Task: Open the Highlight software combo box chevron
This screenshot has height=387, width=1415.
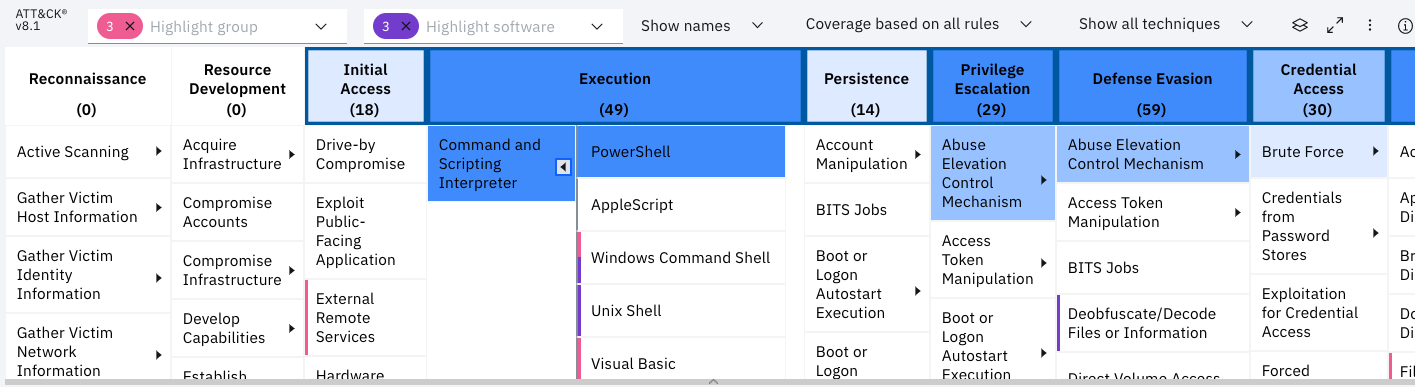Action: (597, 27)
